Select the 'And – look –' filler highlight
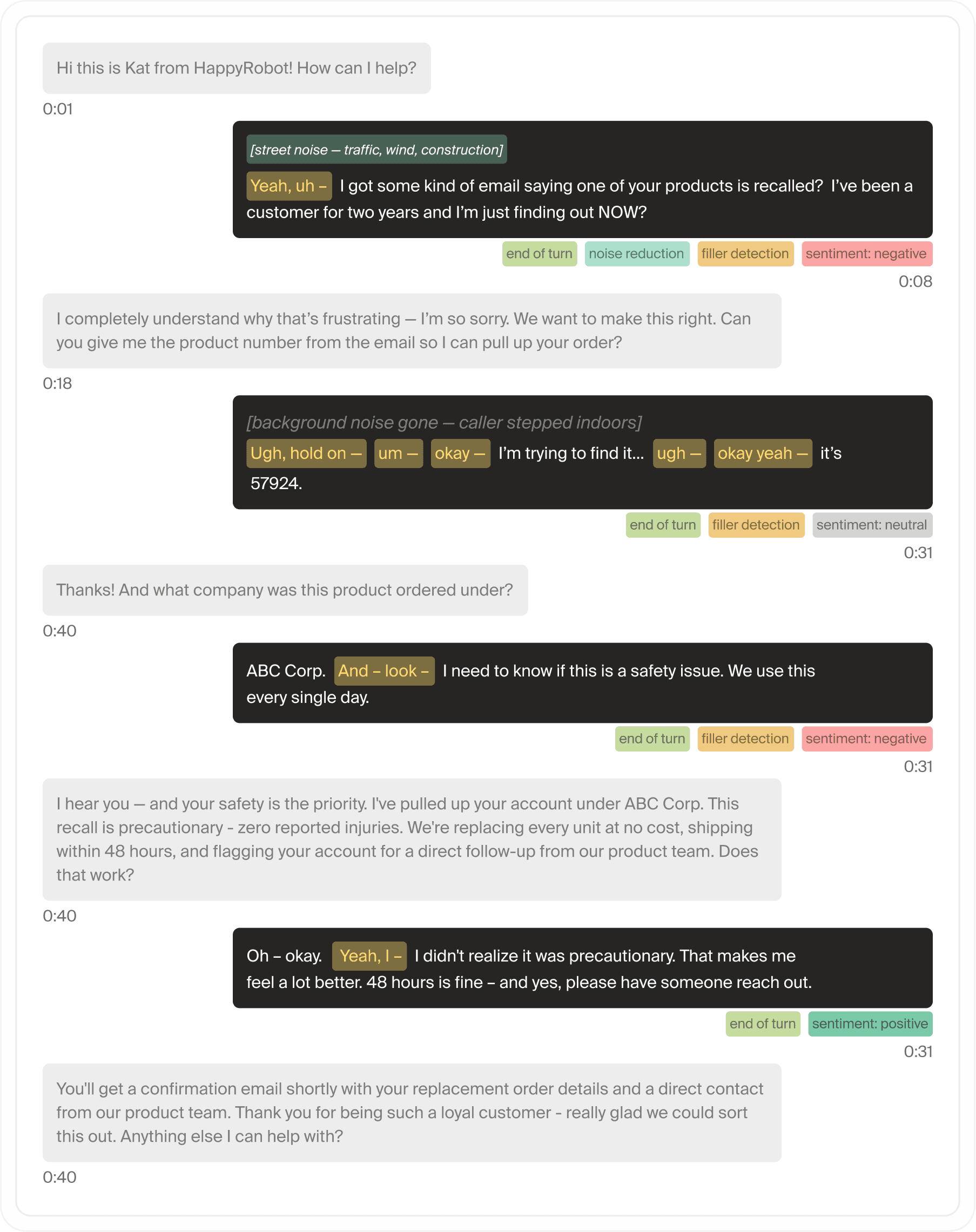This screenshot has height=1232, width=976. pos(384,671)
